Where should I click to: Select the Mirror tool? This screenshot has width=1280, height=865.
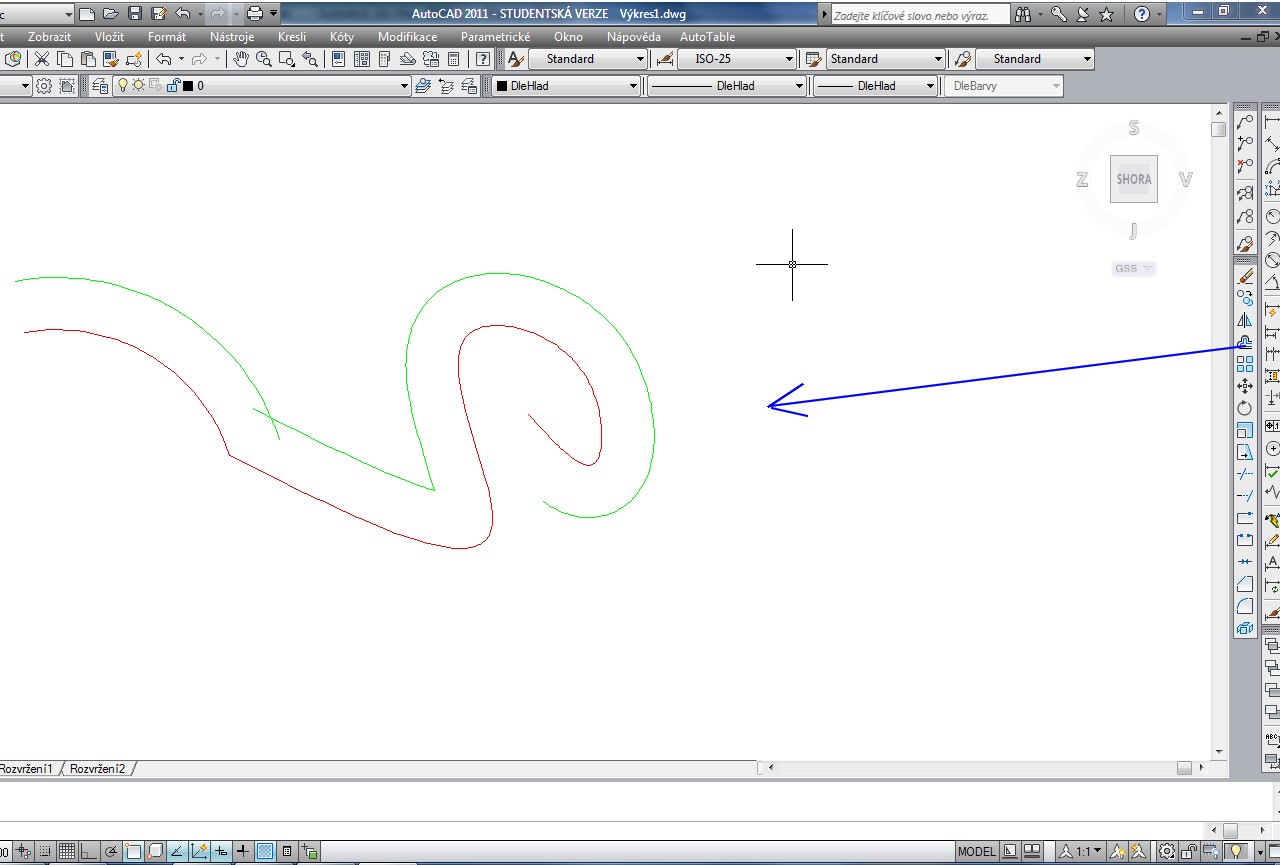click(x=1245, y=320)
